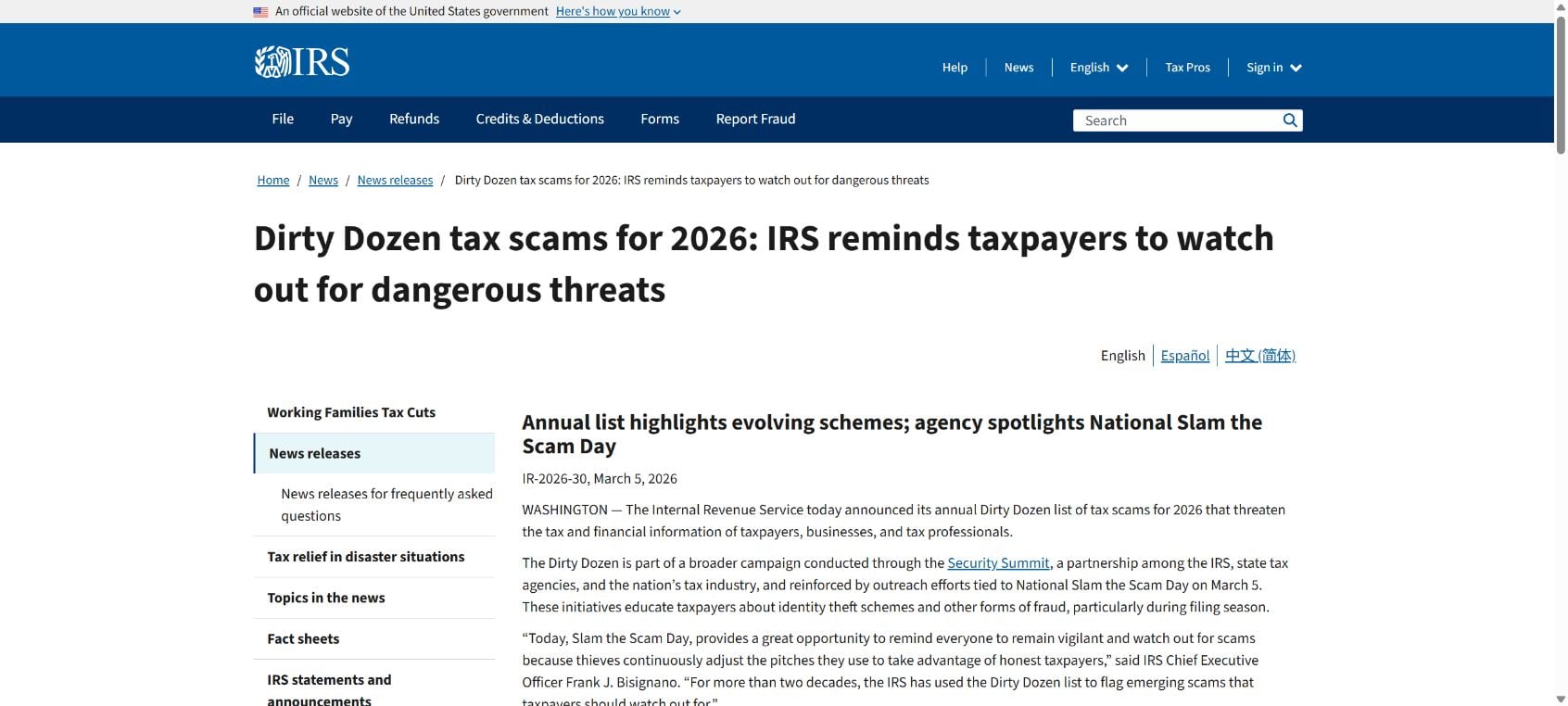Screen dimensions: 1568x706
Task: Click the "IR-2026-30, March 5, 2026" text
Action: click(600, 479)
